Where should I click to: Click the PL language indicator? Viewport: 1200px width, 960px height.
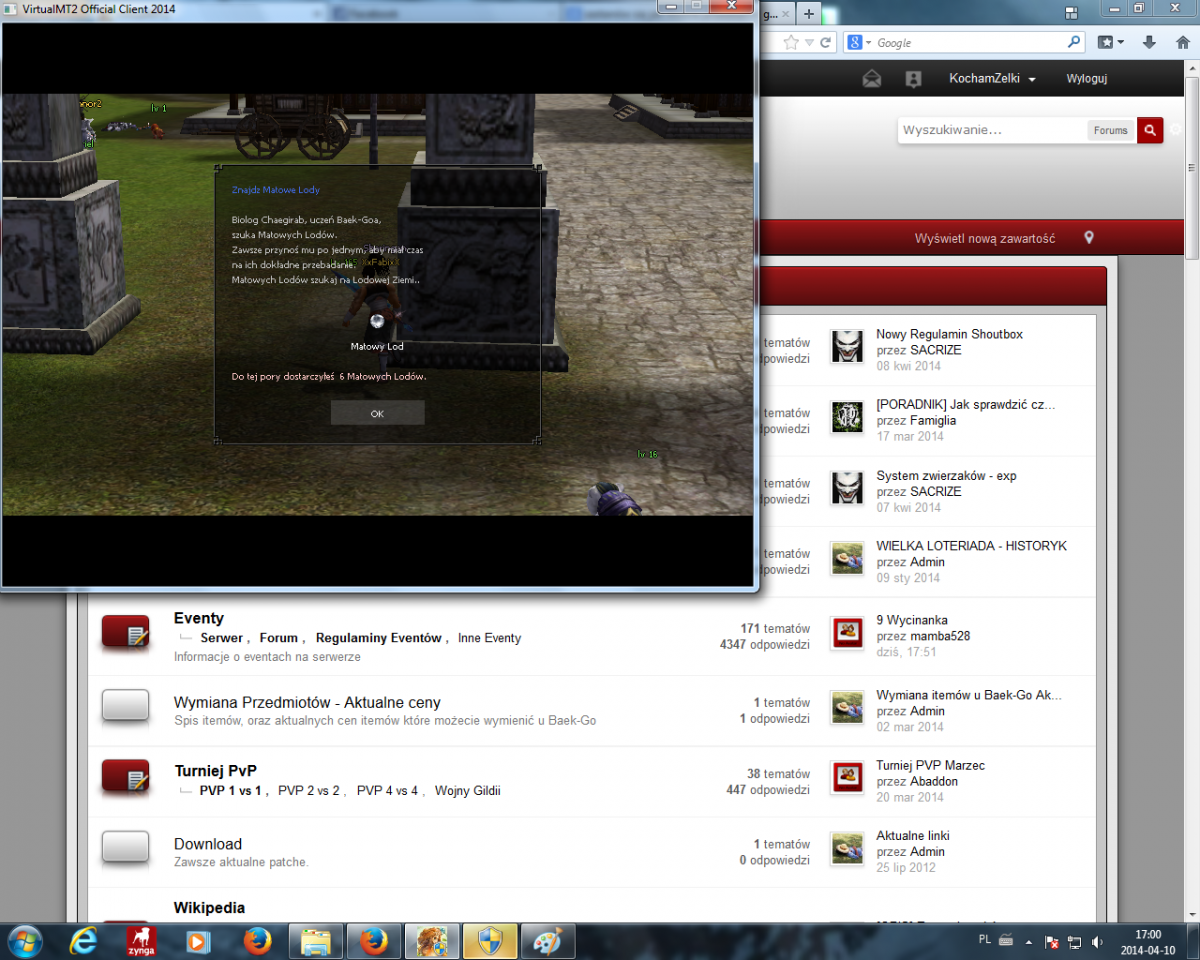(983, 941)
